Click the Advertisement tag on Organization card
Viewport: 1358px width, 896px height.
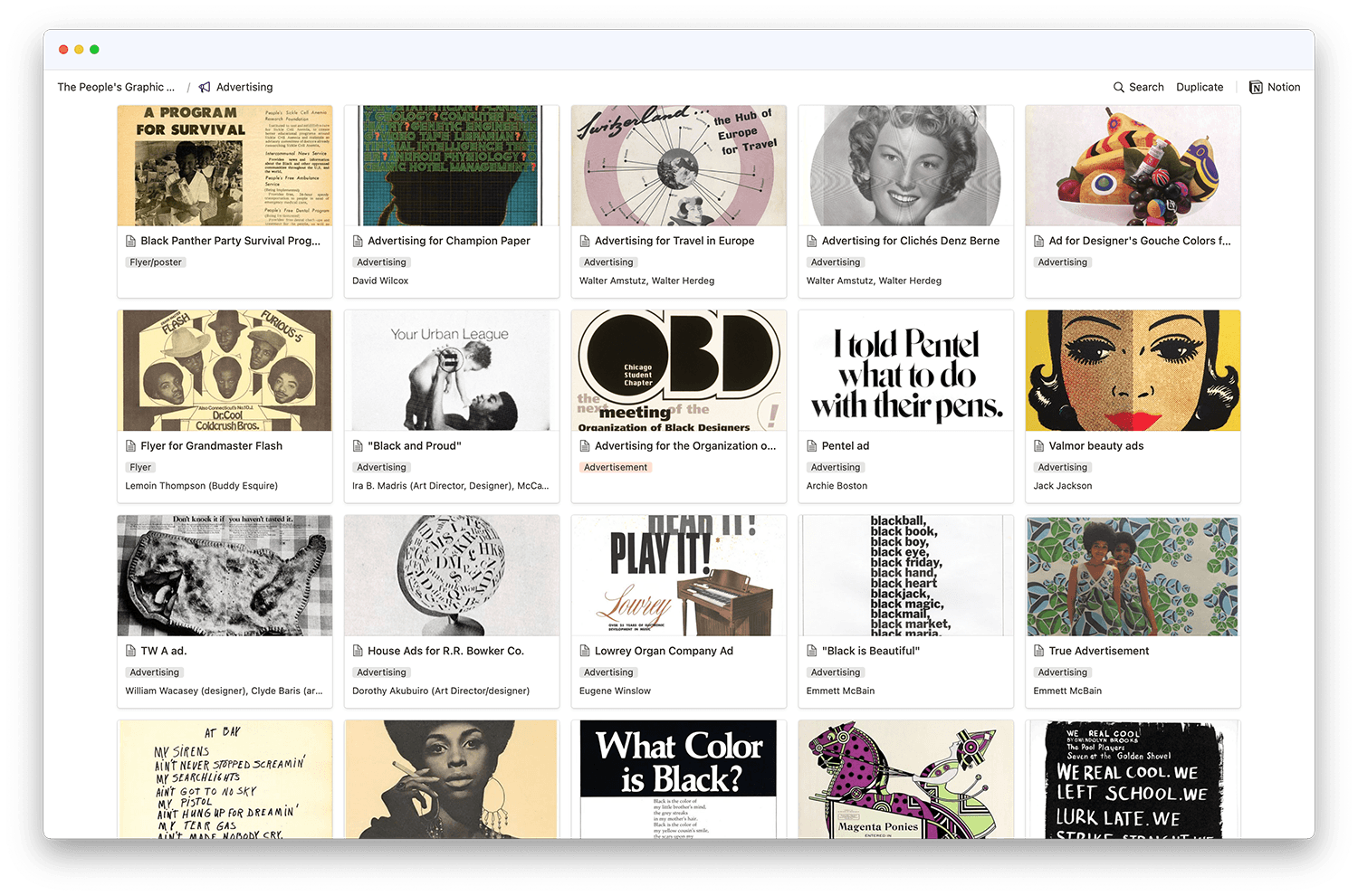(x=616, y=467)
